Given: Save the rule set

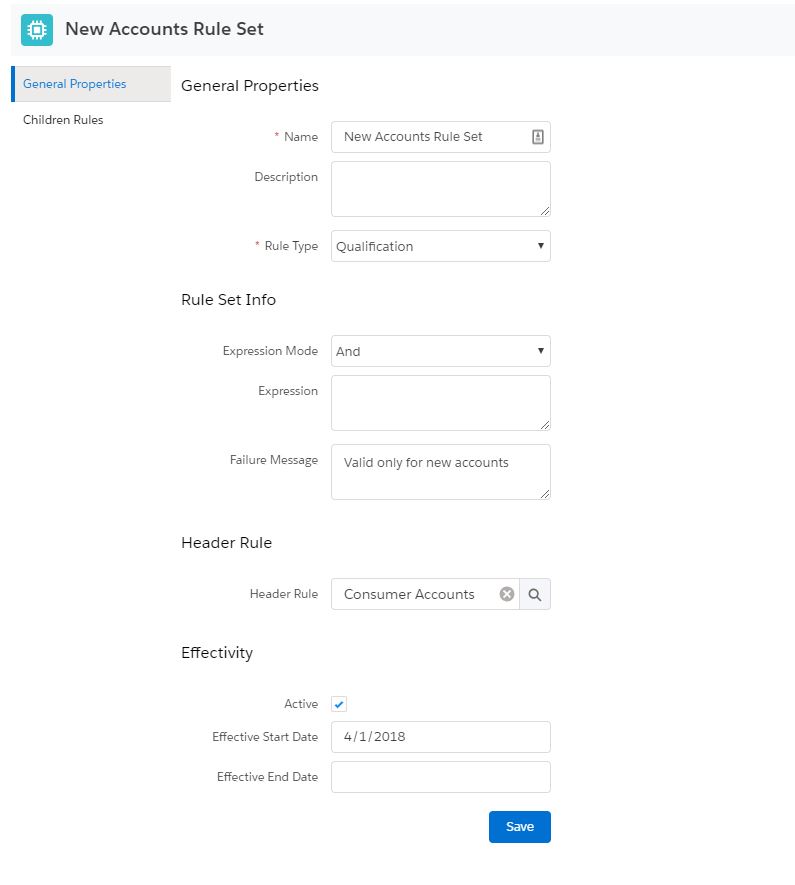Looking at the screenshot, I should tap(520, 827).
